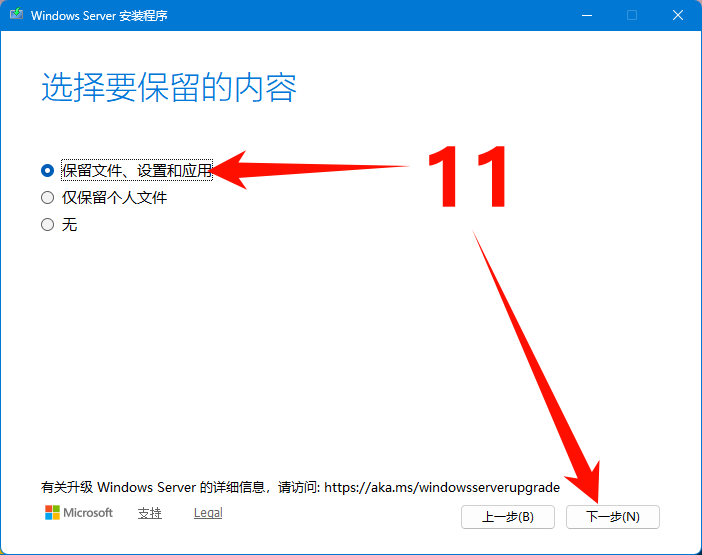Screen dimensions: 702x555
Task: Click the Windows Server 安装程序 title text
Action: tap(99, 16)
